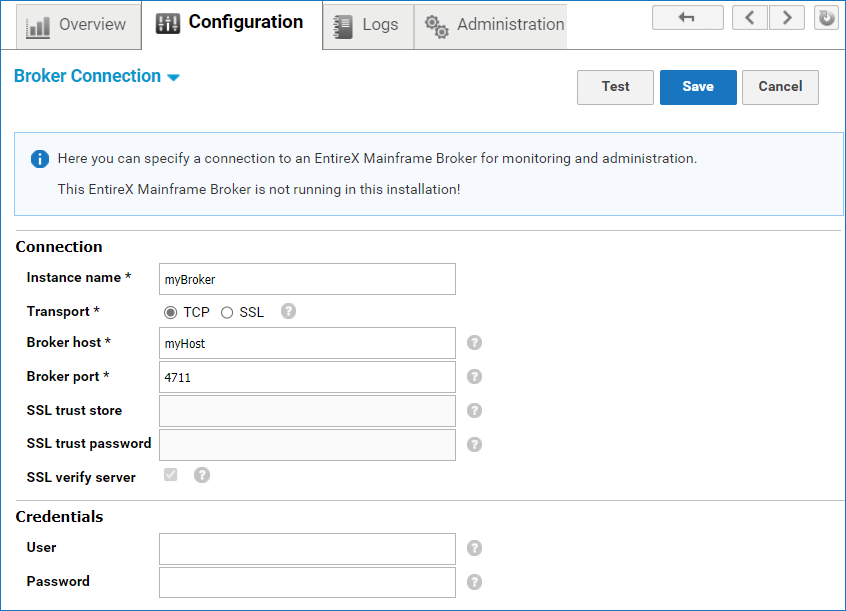
Task: Edit the Broker port field
Action: 307,377
